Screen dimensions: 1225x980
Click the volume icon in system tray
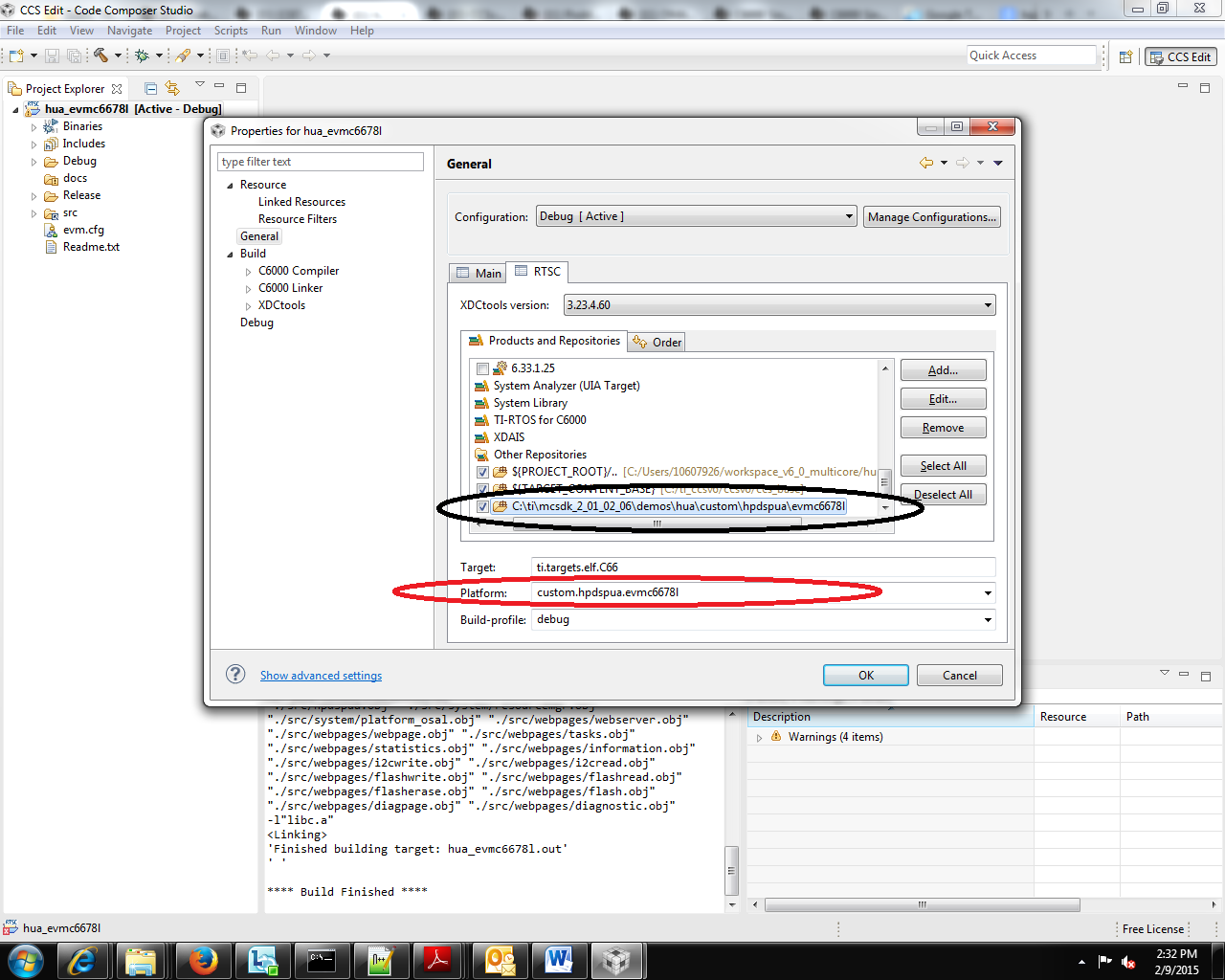click(x=1128, y=962)
